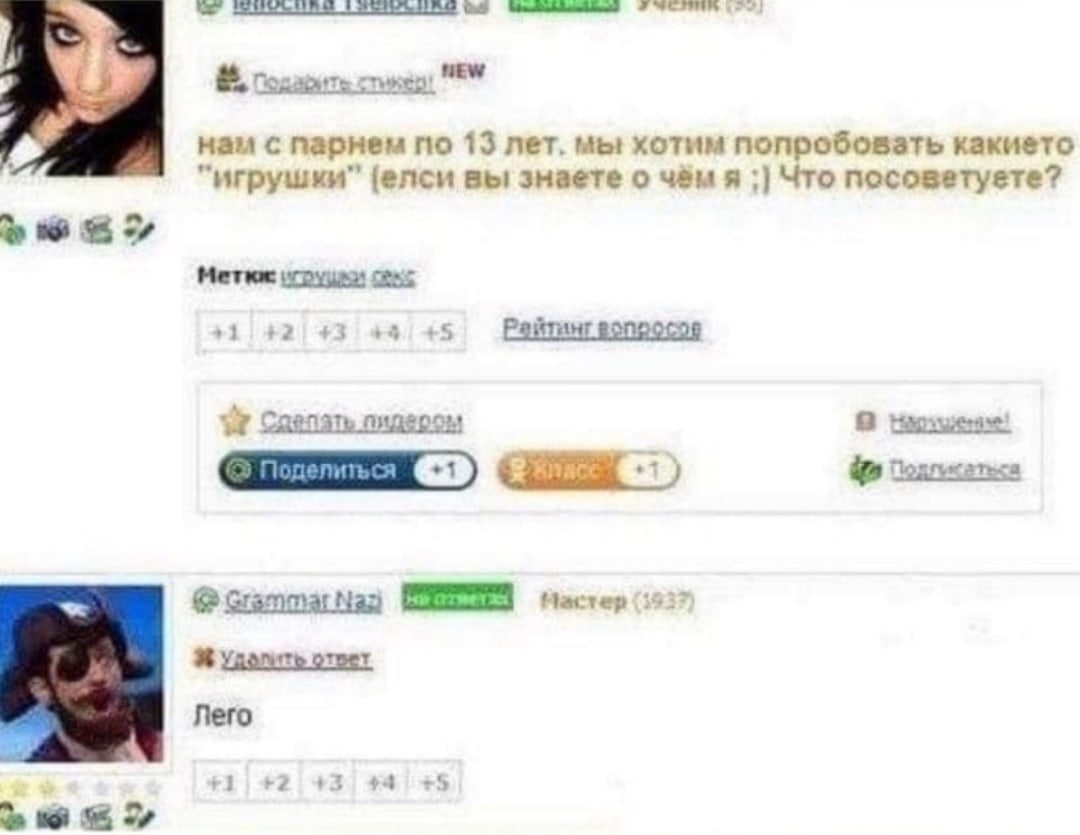Viewport: 1080px width, 835px height.
Task: Click the photo camera icon under the pirate avatar
Action: [53, 817]
